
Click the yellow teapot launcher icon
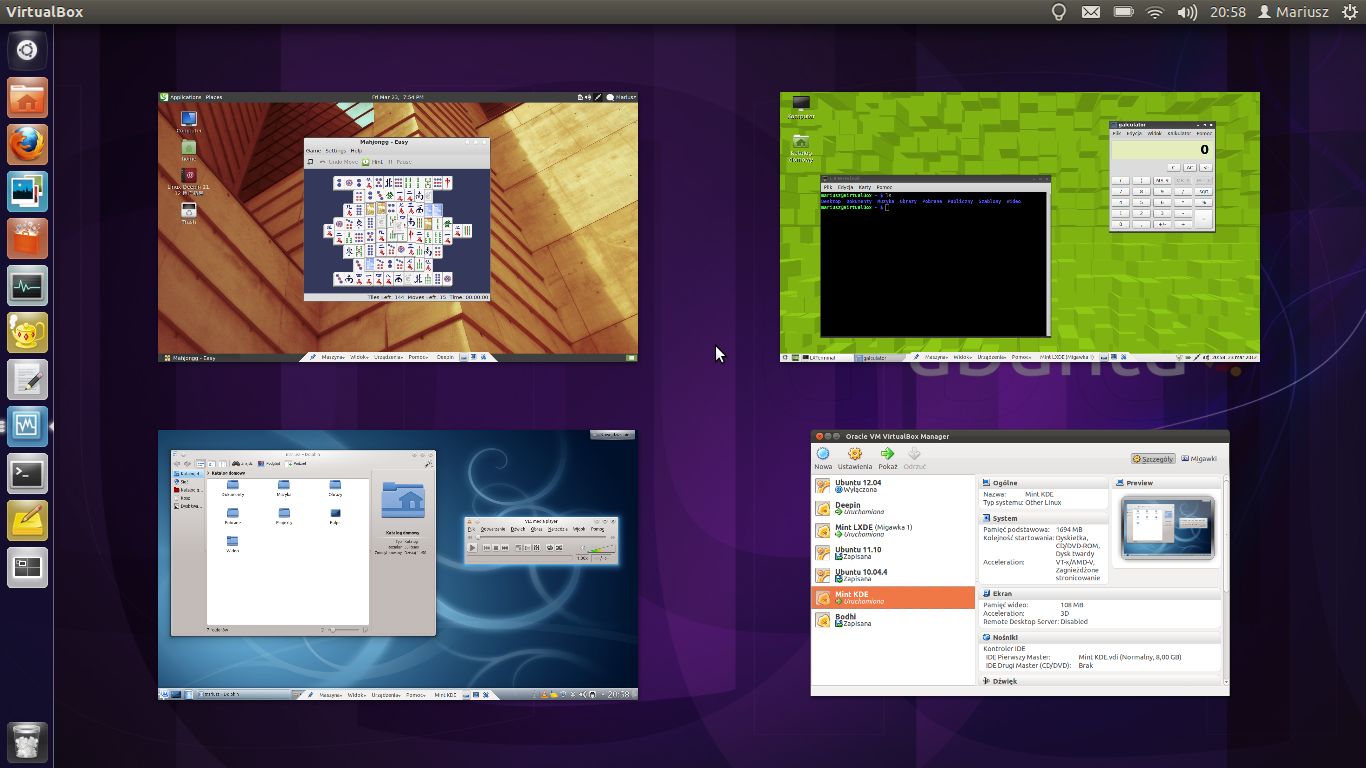tap(27, 333)
